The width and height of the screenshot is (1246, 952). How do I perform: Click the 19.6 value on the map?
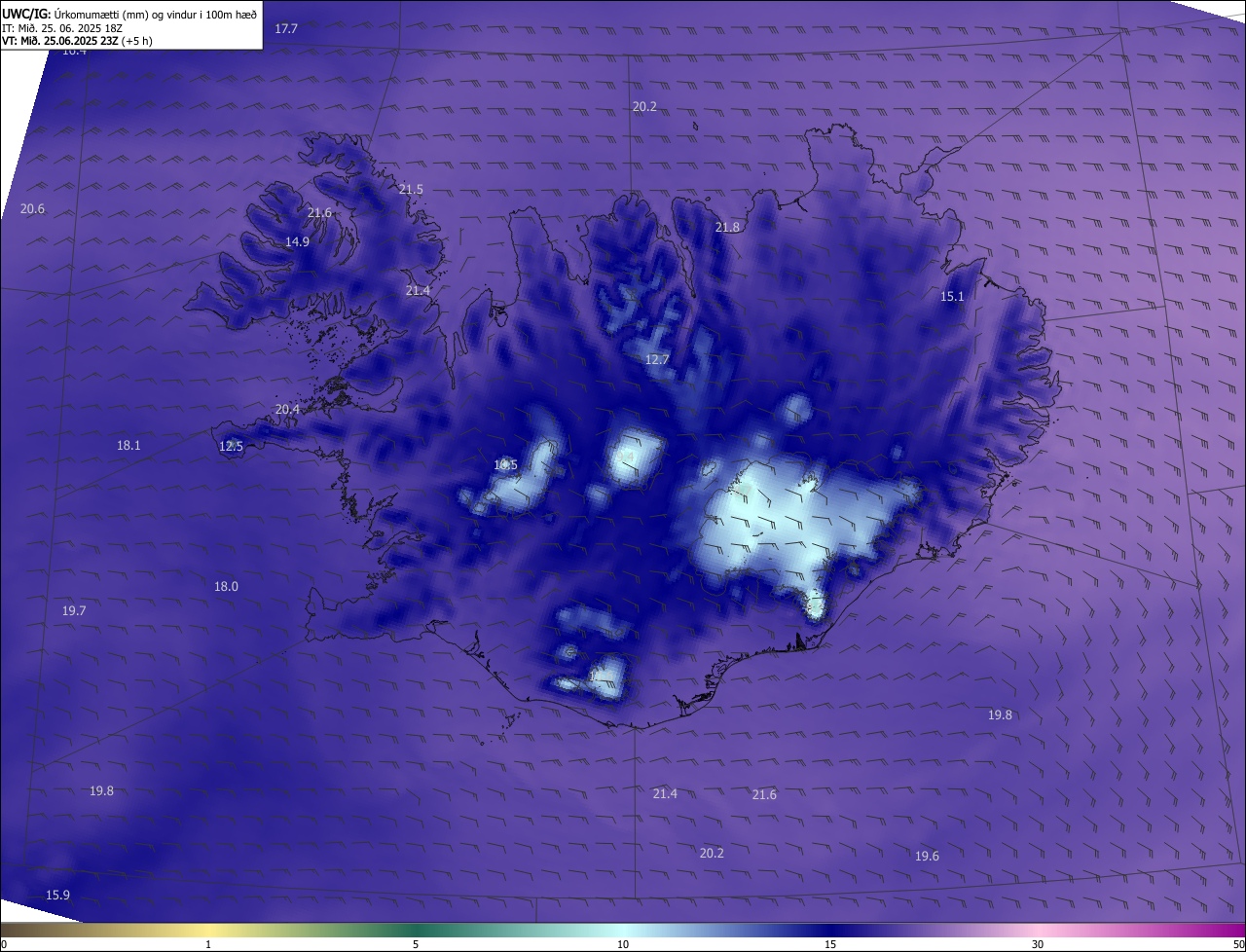tap(927, 857)
